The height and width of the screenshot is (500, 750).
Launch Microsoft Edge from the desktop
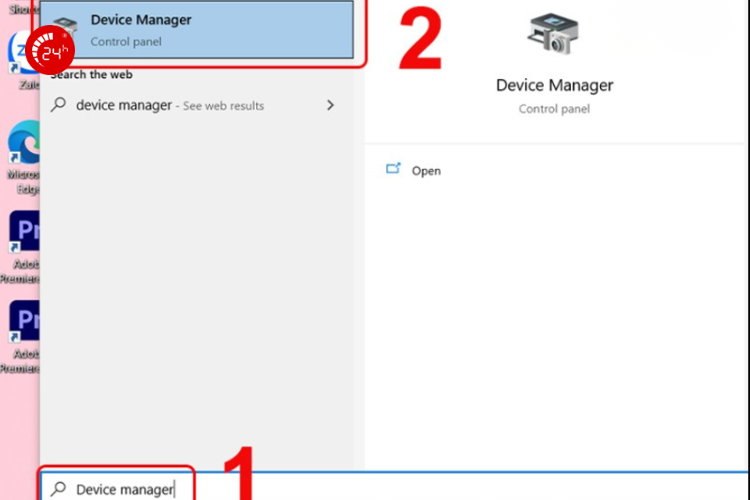[x=22, y=150]
